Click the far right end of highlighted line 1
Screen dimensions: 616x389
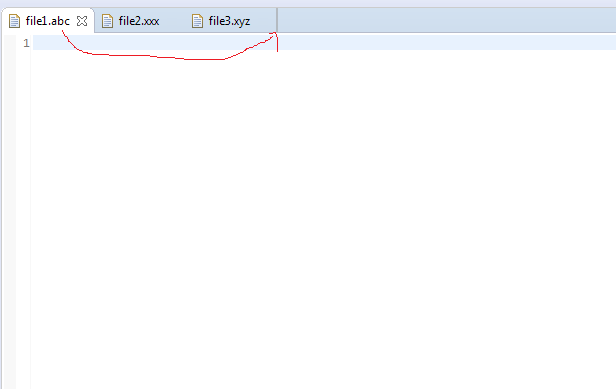click(609, 42)
